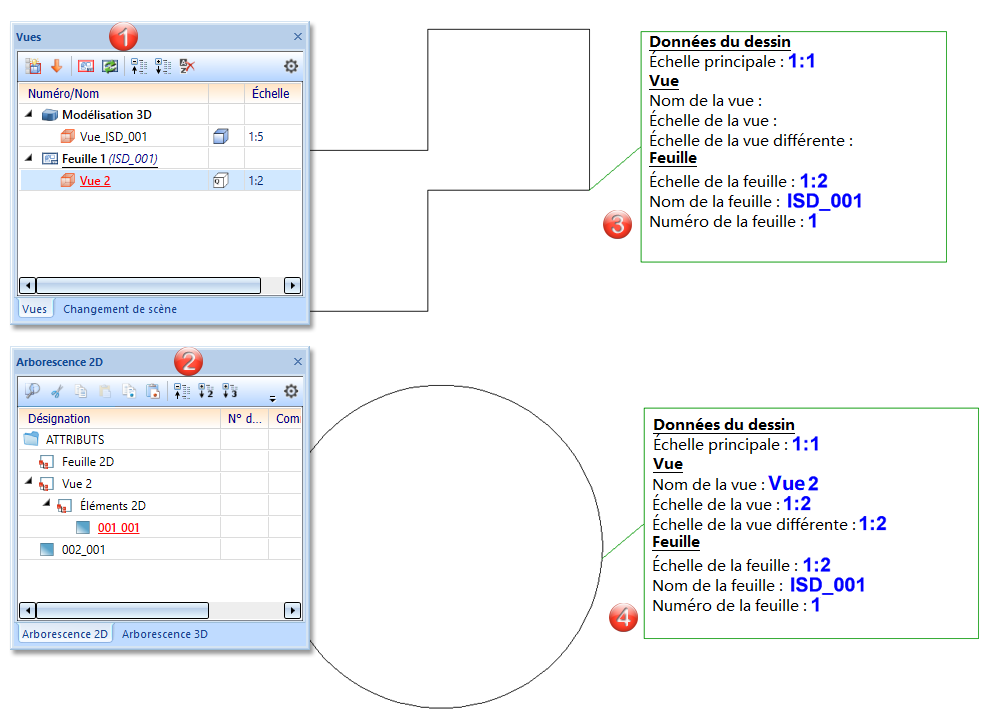Click the 1:5 scale value
The height and width of the screenshot is (726, 1000).
[x=256, y=137]
